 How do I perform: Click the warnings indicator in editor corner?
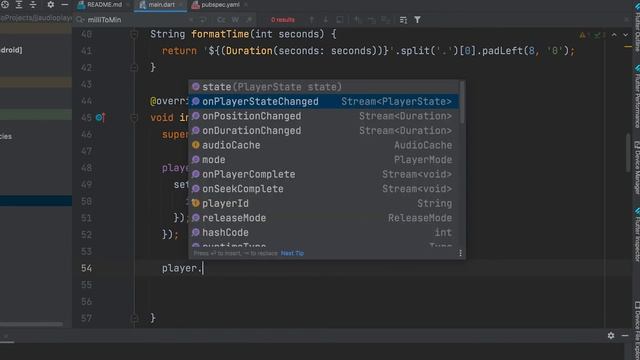coord(582,35)
